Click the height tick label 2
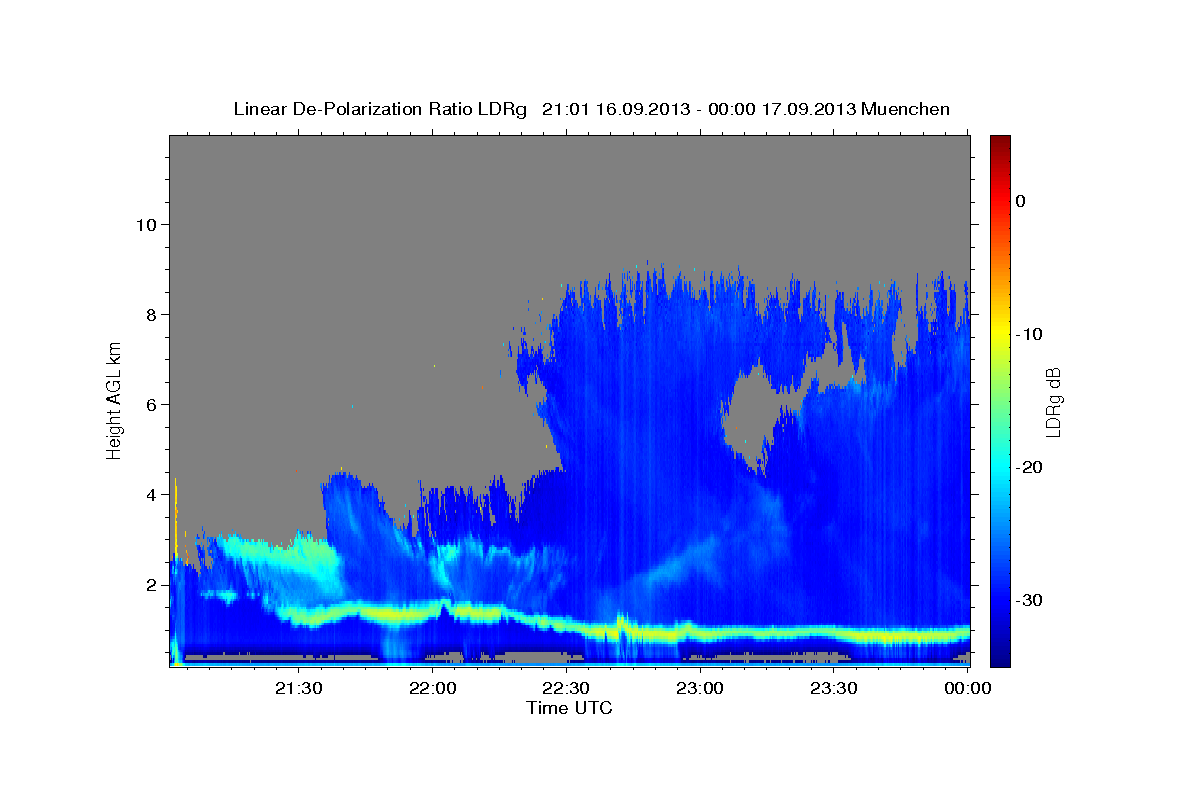1200x800 pixels. pyautogui.click(x=149, y=584)
